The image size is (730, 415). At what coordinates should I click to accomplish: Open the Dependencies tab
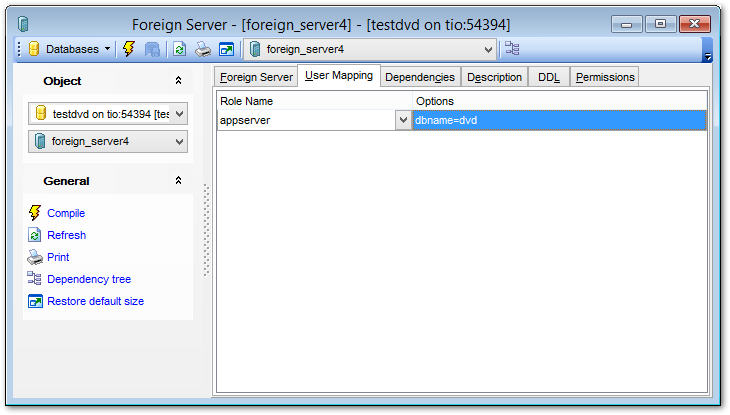coord(419,77)
